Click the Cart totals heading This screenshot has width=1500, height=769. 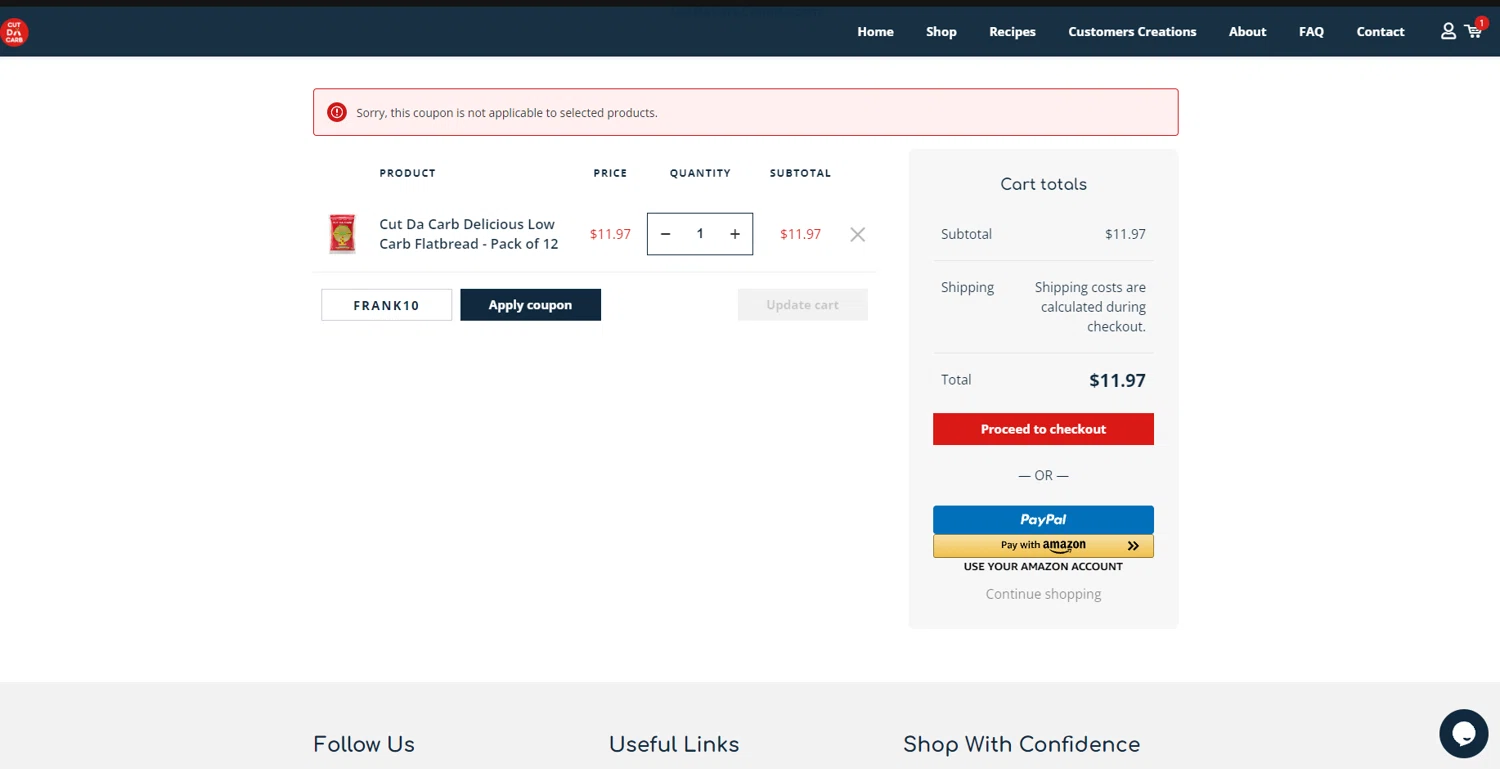1043,184
